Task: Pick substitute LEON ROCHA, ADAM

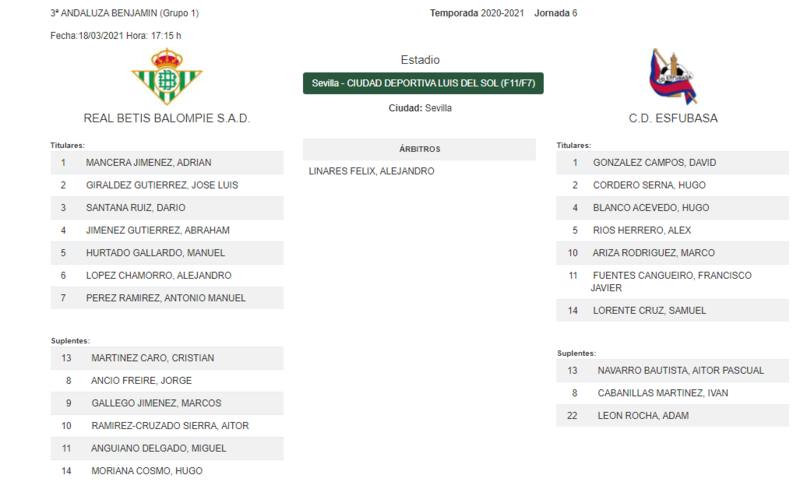Action: [x=672, y=415]
